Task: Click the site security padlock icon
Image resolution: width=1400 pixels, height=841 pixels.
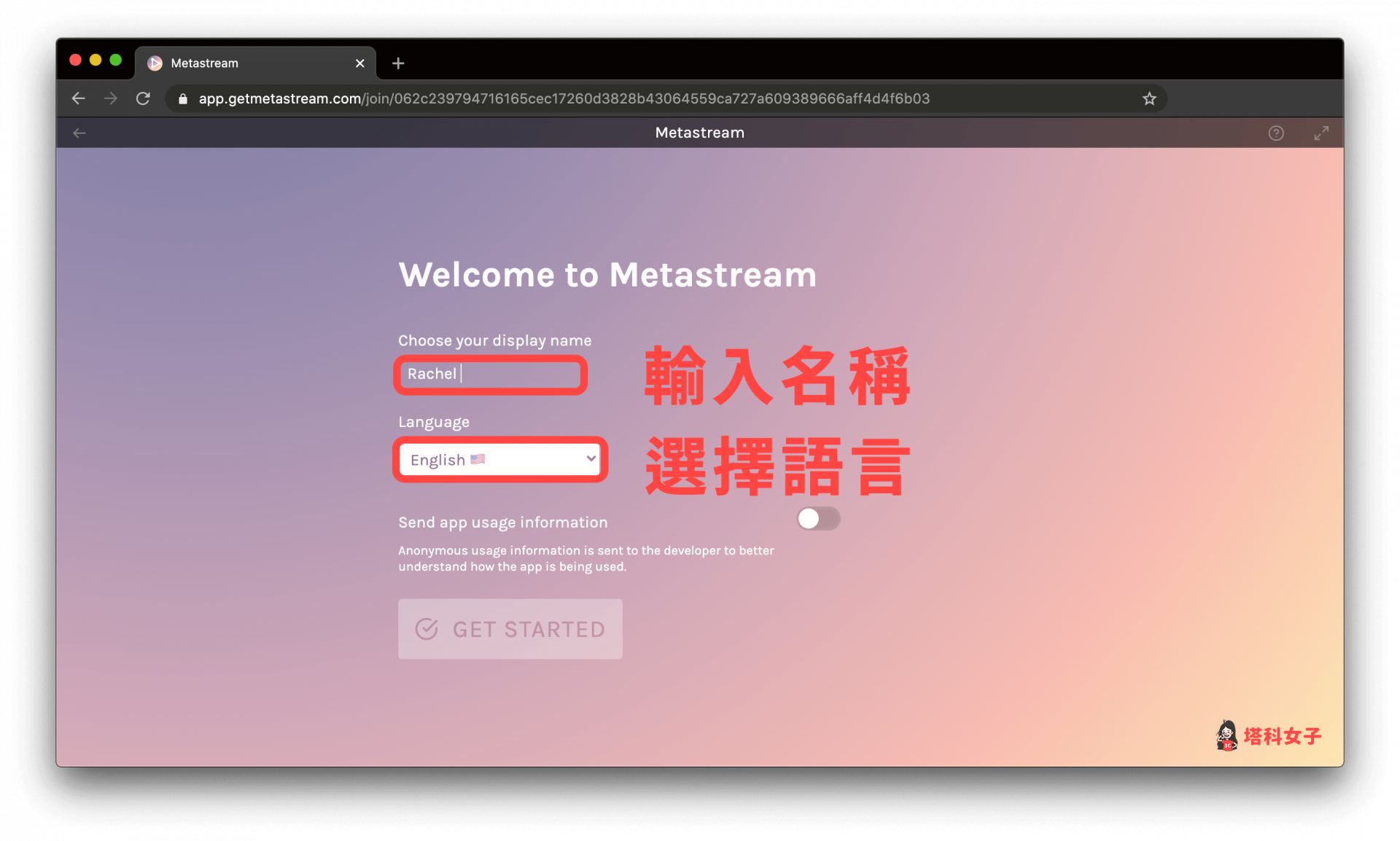Action: (x=182, y=98)
